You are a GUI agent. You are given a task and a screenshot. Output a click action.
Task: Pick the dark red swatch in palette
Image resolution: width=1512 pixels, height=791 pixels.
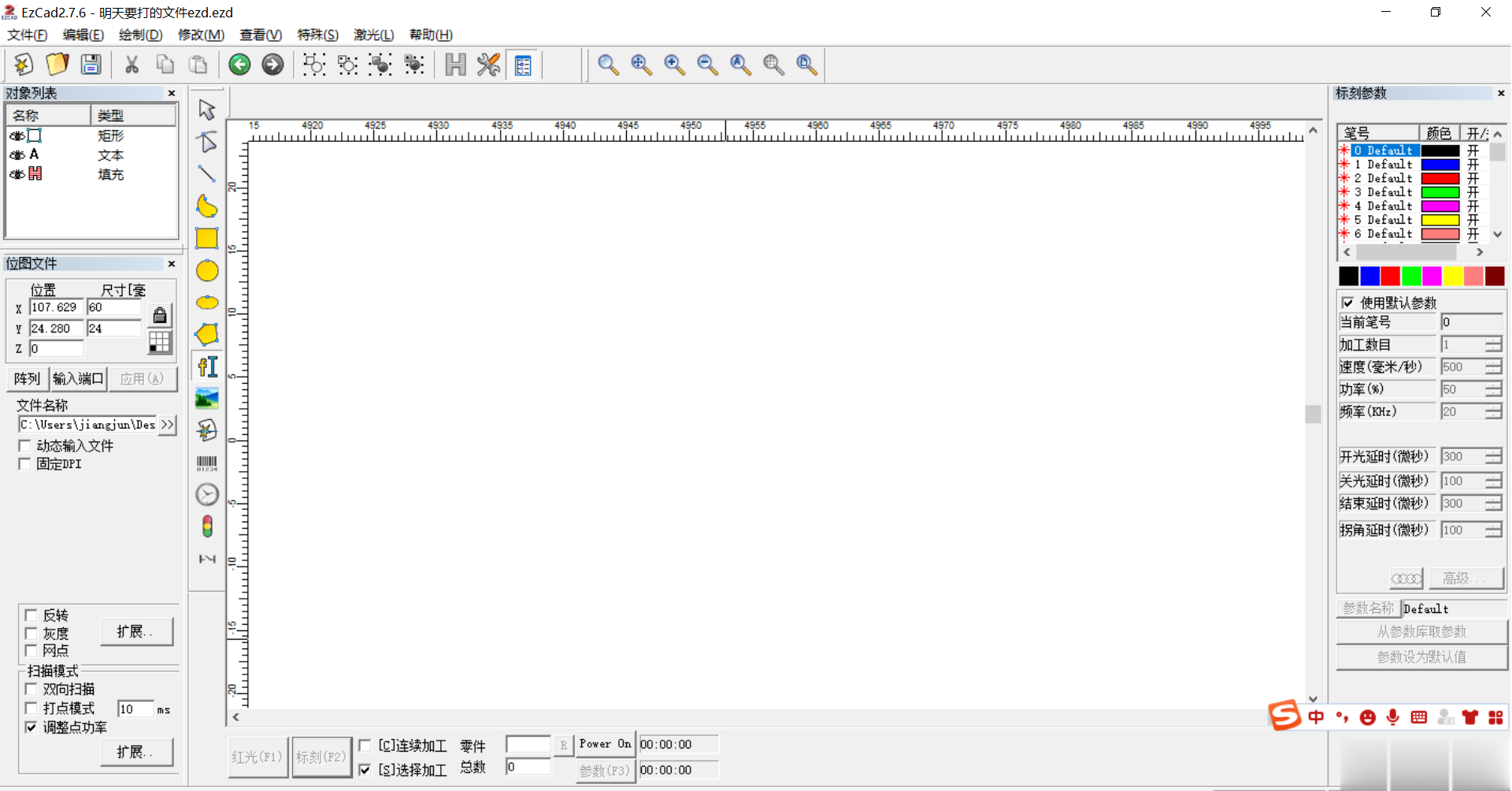pos(1495,276)
